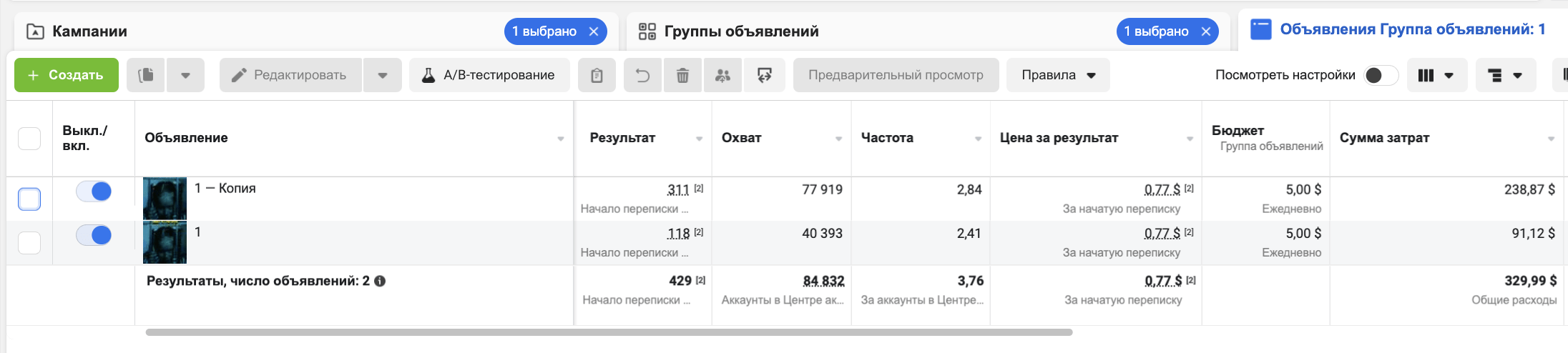Click the clipboard paste icon
Viewport: 1568px width, 353px height.
point(597,75)
